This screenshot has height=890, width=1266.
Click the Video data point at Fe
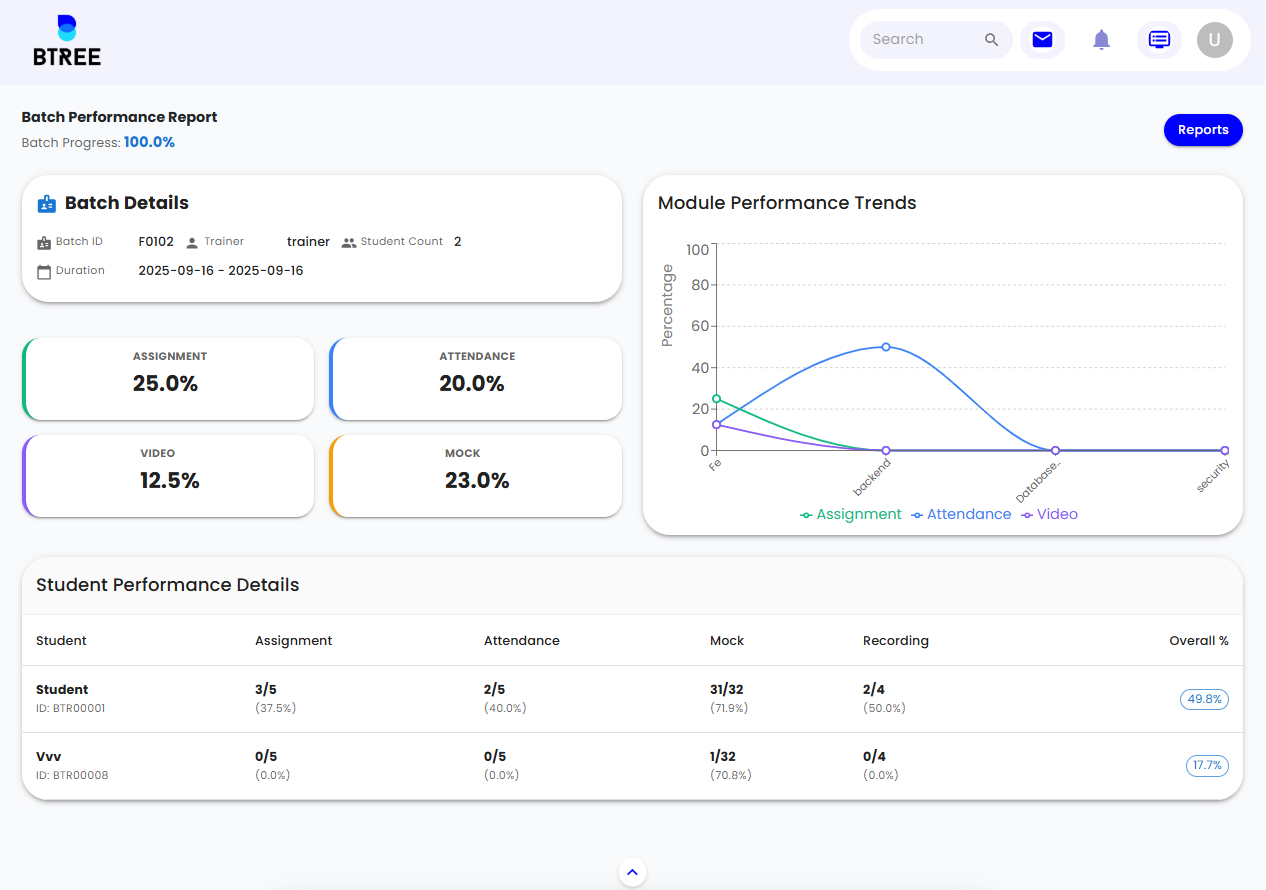point(716,425)
